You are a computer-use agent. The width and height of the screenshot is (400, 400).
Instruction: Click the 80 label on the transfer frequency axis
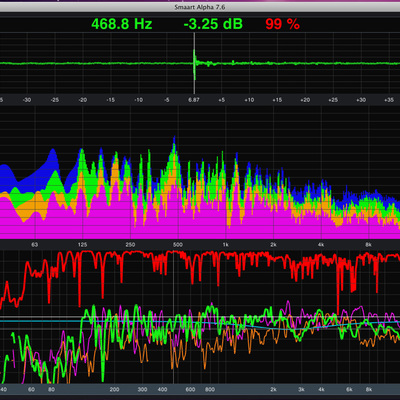coord(51,389)
